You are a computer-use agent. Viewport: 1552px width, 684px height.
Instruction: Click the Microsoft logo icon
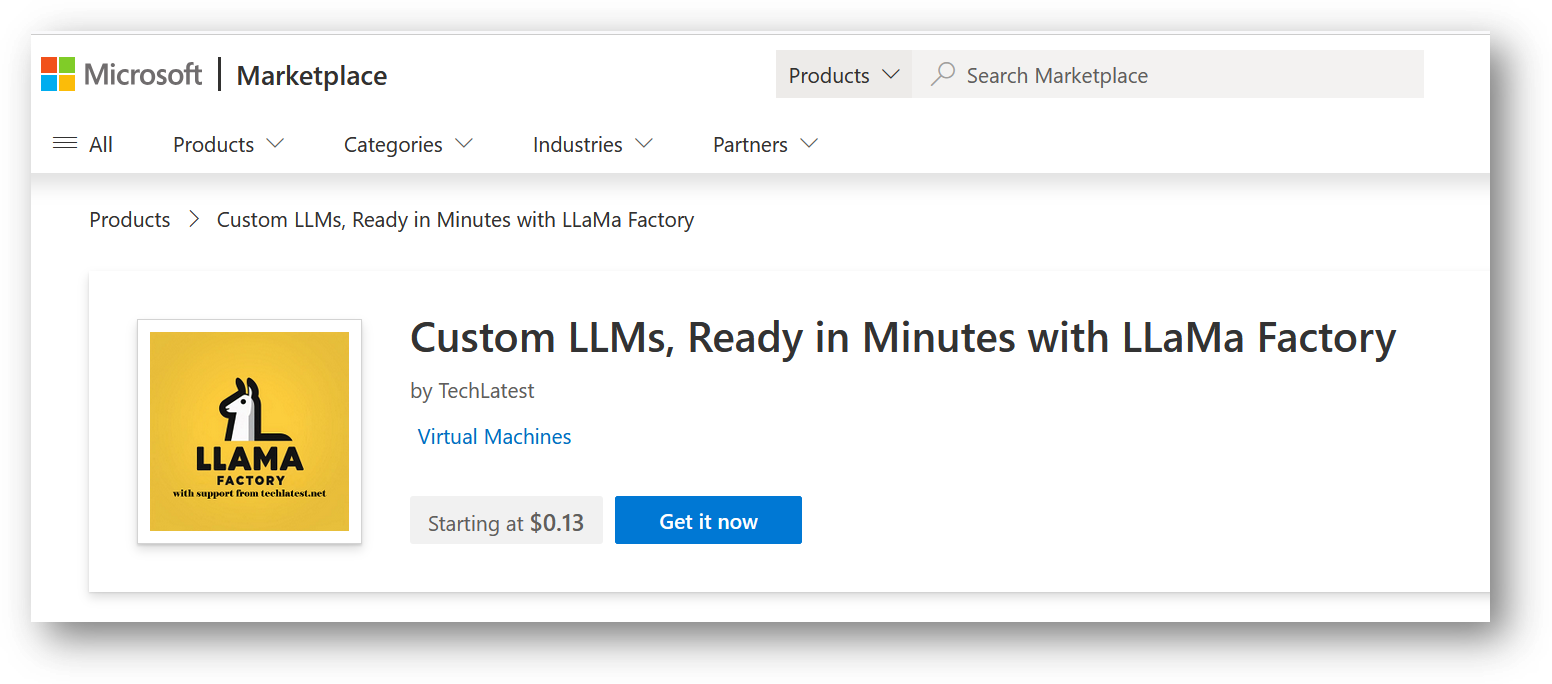57,73
